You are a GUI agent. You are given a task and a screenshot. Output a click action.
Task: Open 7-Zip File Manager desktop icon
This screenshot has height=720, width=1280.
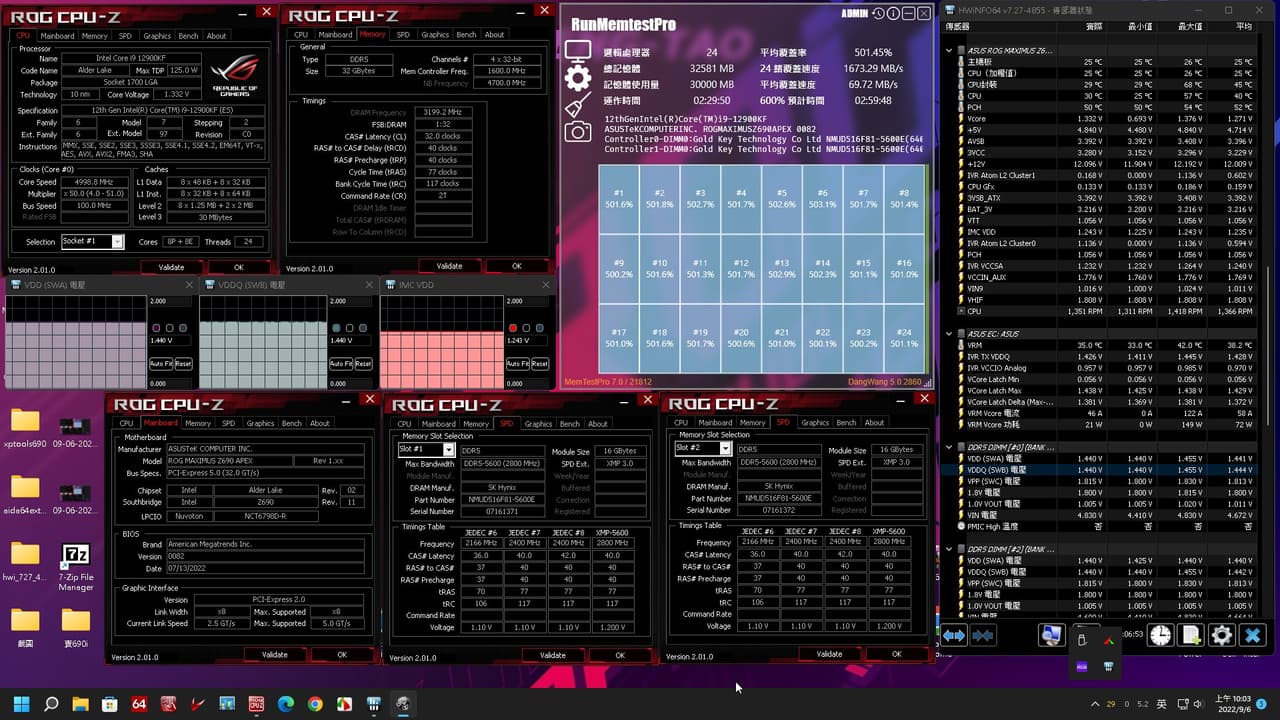pos(76,567)
